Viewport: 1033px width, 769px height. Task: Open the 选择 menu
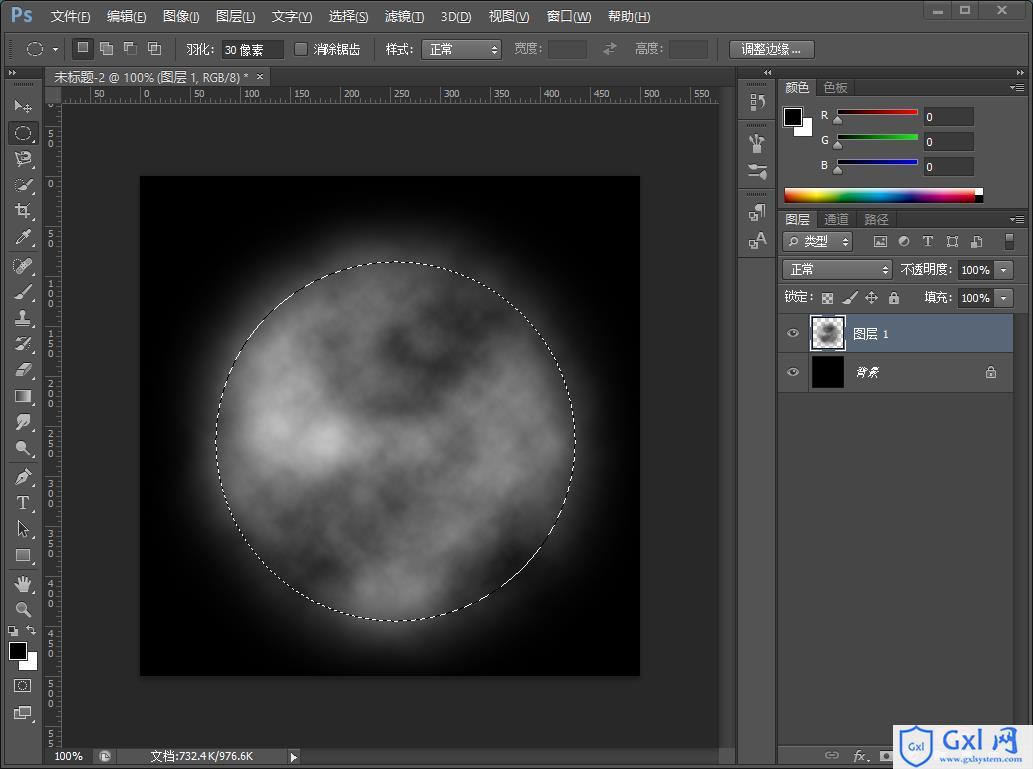pyautogui.click(x=348, y=16)
